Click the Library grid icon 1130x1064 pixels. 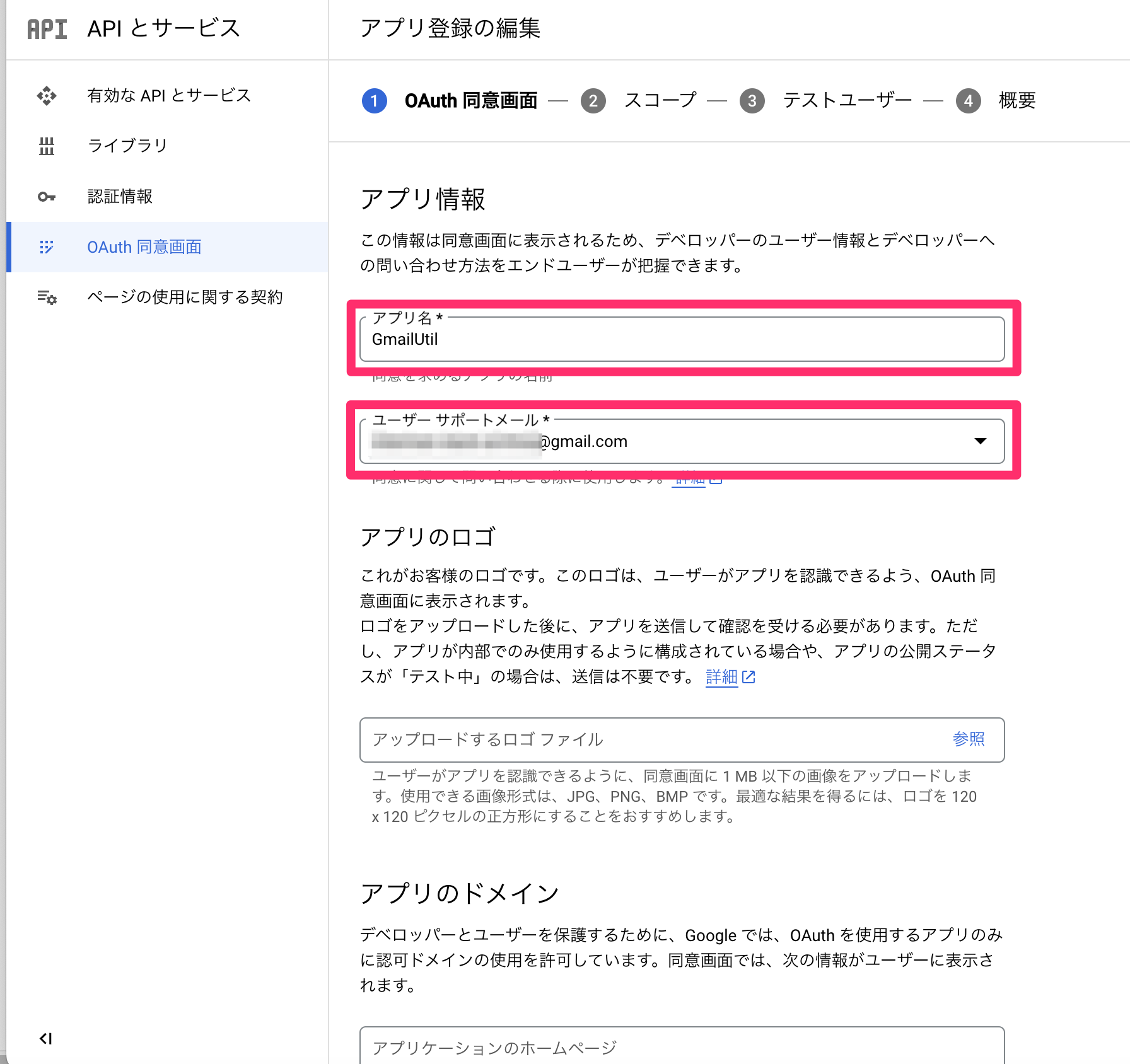point(47,146)
